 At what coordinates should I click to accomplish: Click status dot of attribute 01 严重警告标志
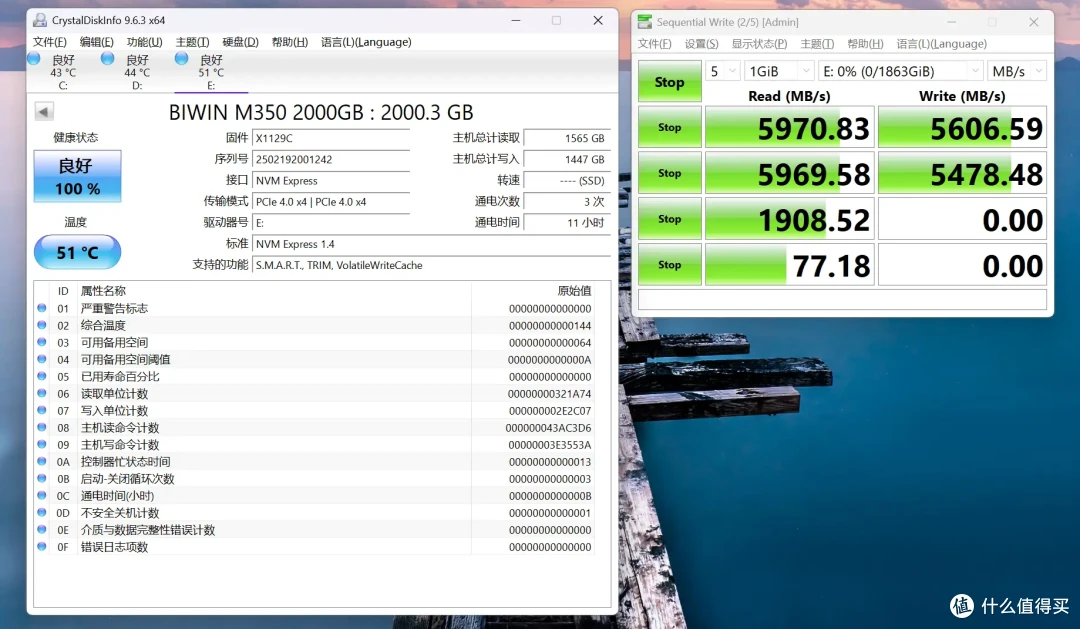point(42,308)
